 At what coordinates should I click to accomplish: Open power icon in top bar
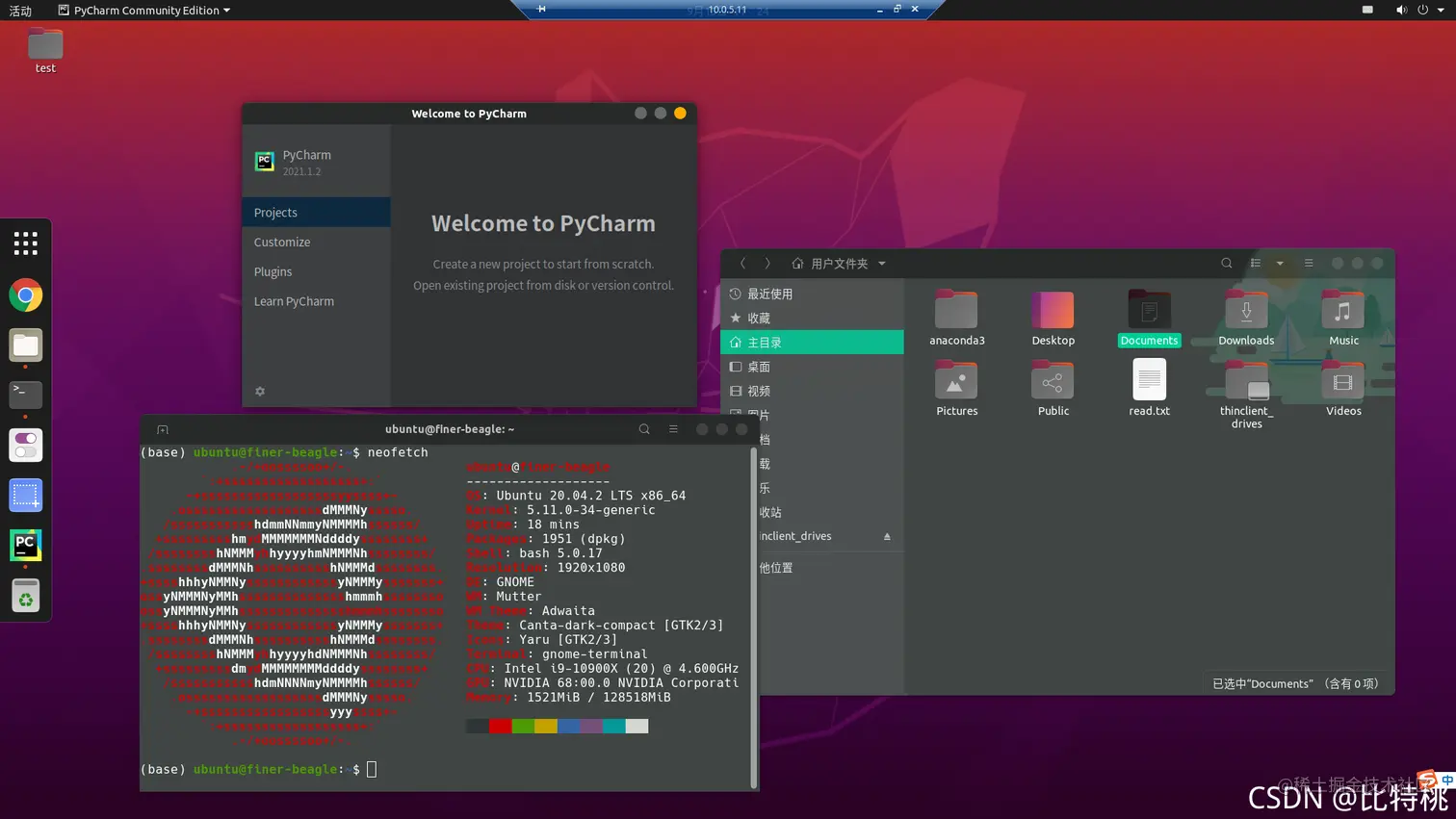pos(1422,10)
